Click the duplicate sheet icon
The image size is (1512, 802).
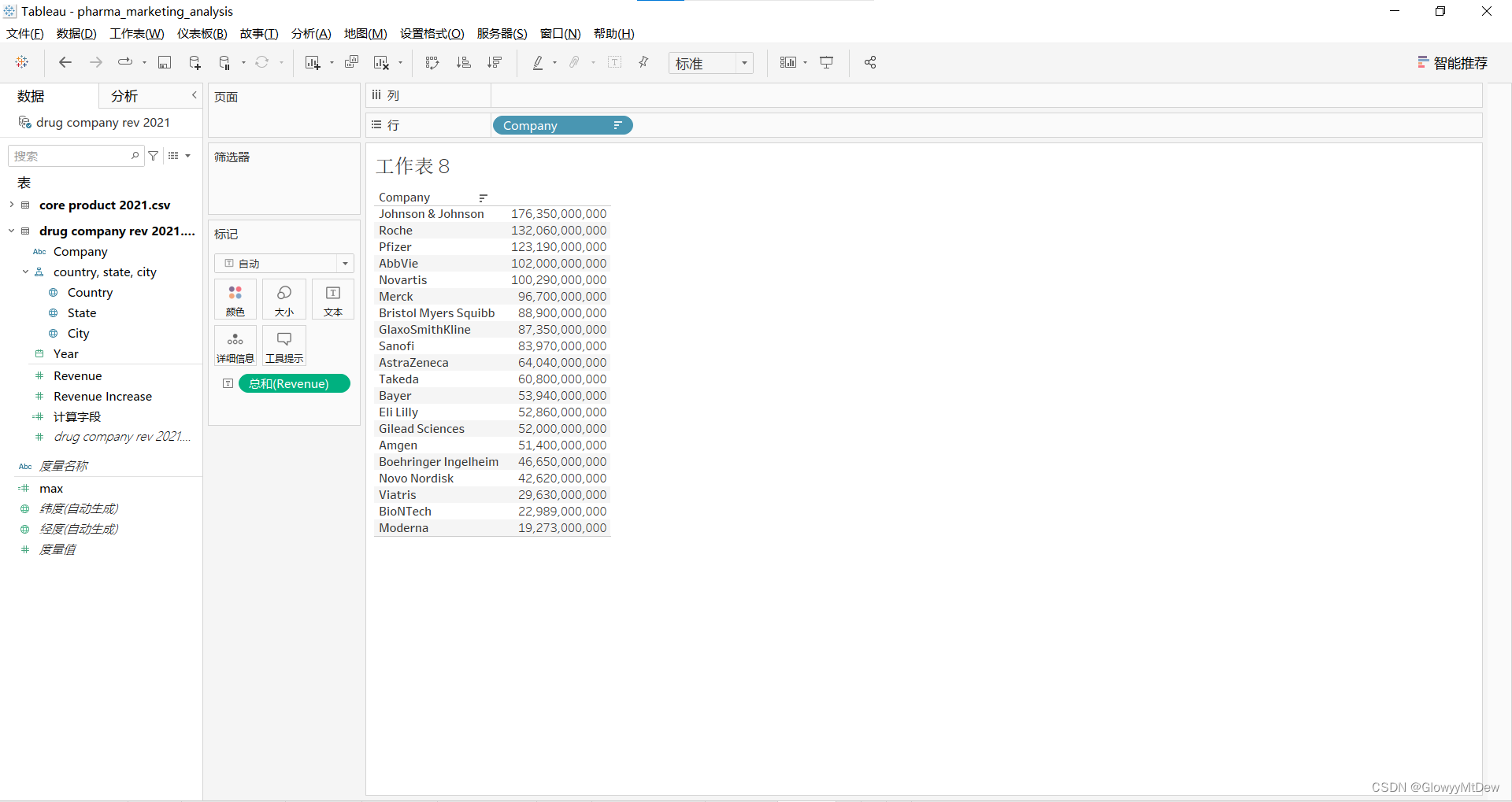pyautogui.click(x=351, y=62)
